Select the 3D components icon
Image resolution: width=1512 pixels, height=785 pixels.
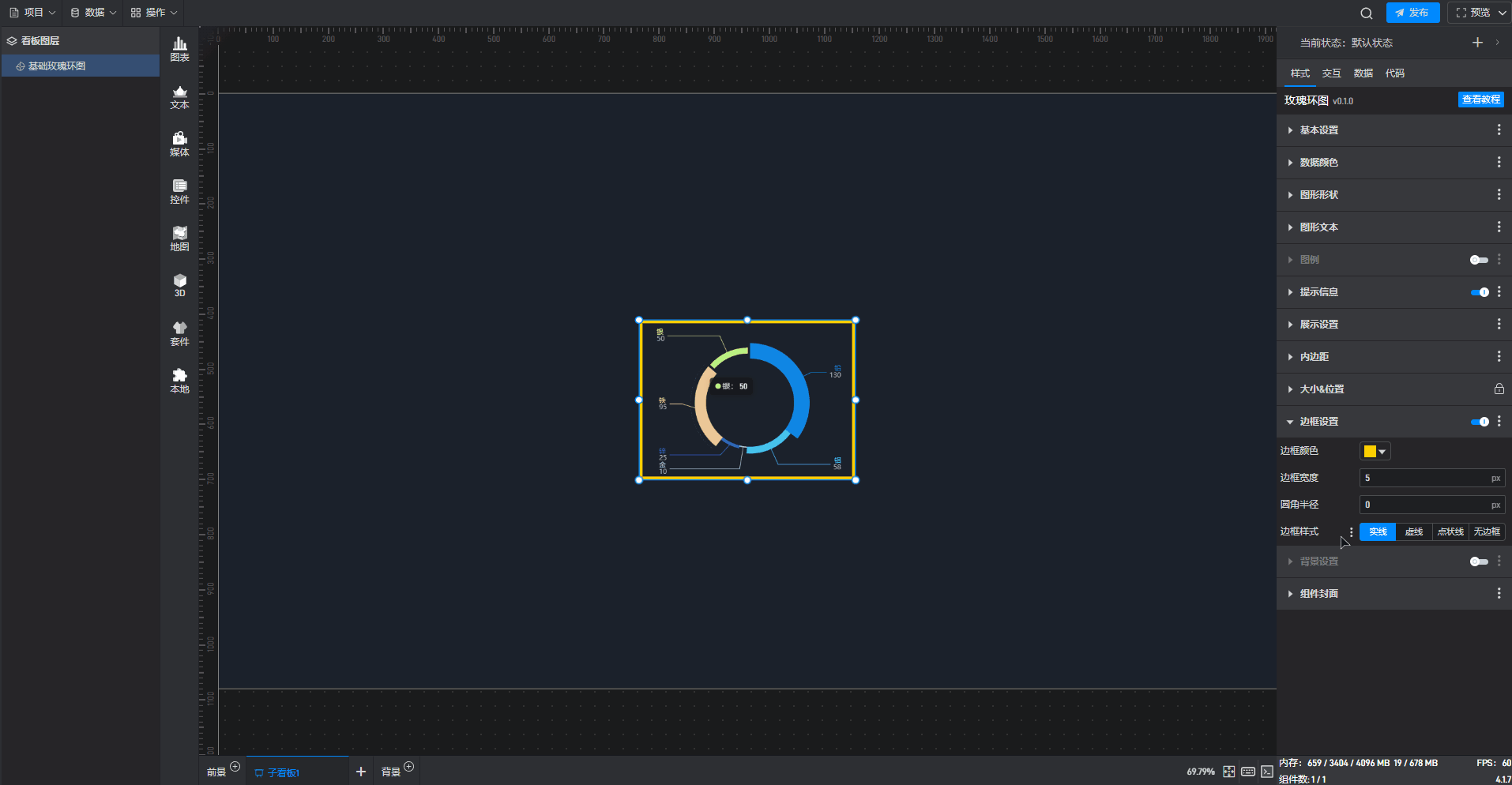(179, 285)
